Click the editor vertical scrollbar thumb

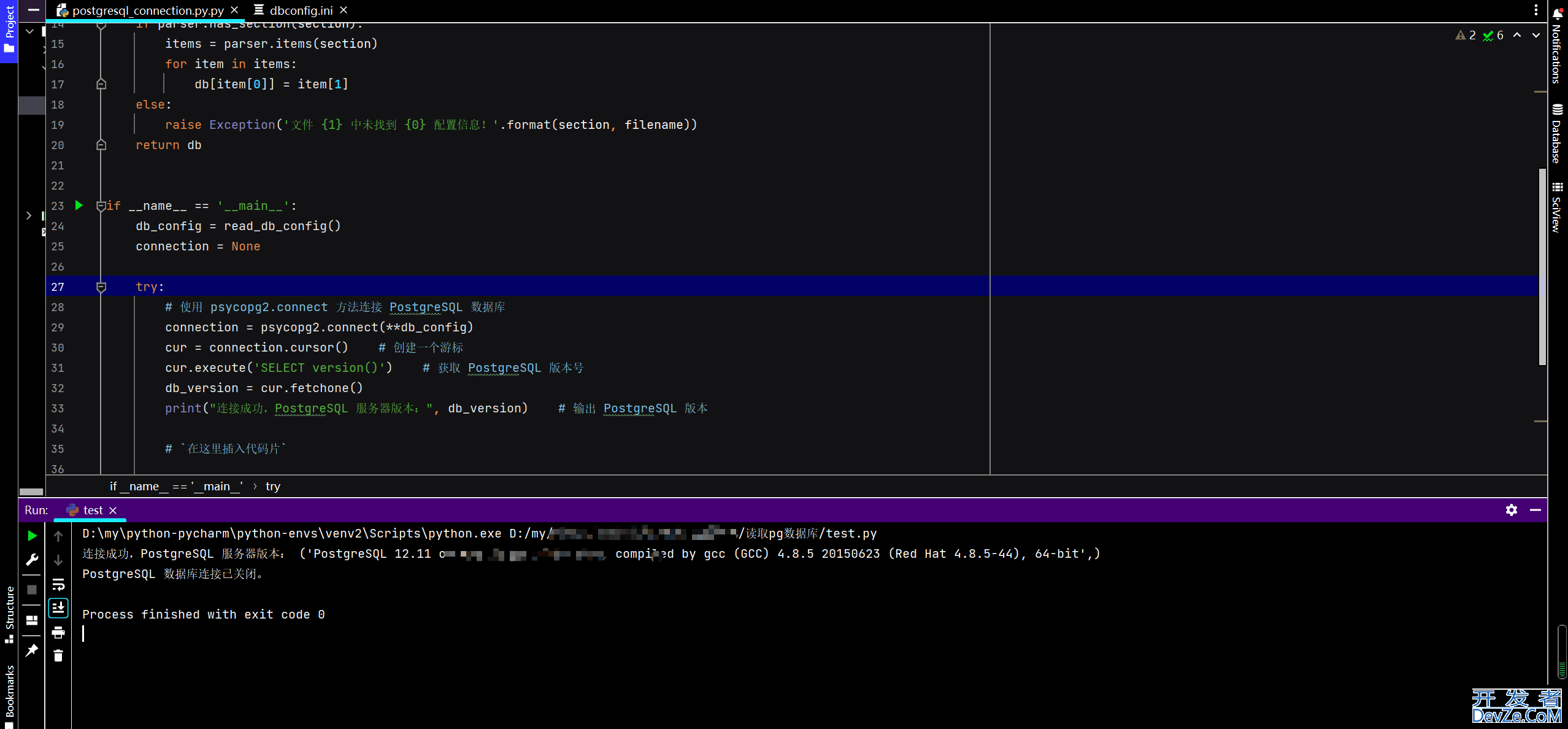click(x=1543, y=267)
